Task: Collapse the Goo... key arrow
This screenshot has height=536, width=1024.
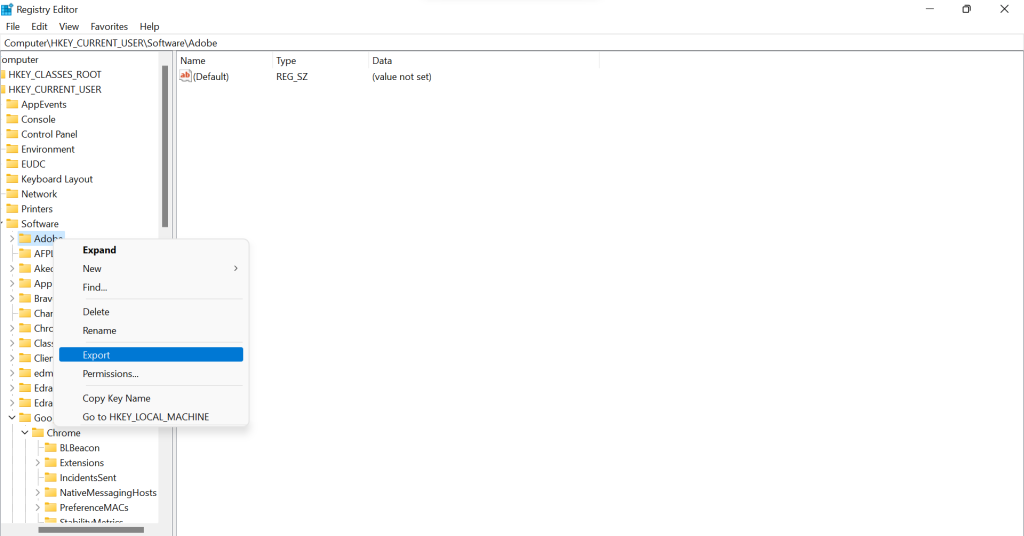Action: [12, 418]
